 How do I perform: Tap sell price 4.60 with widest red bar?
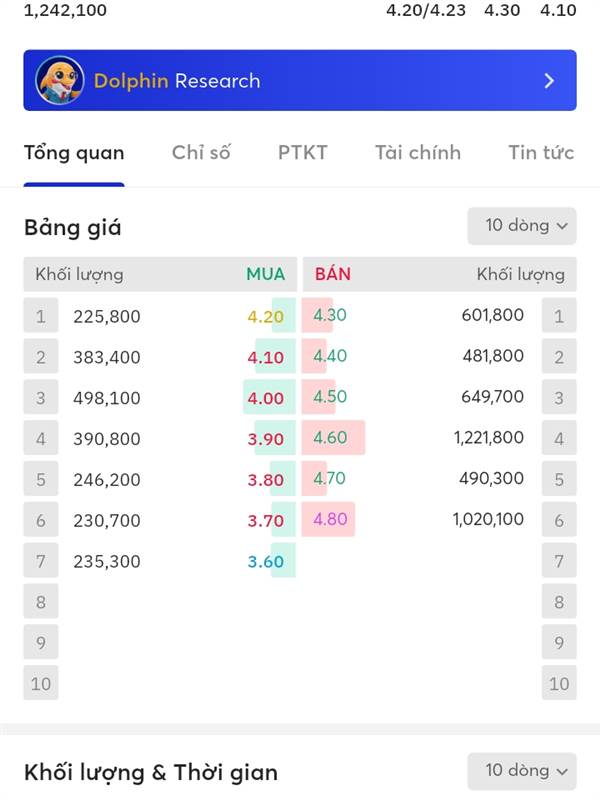(x=330, y=437)
